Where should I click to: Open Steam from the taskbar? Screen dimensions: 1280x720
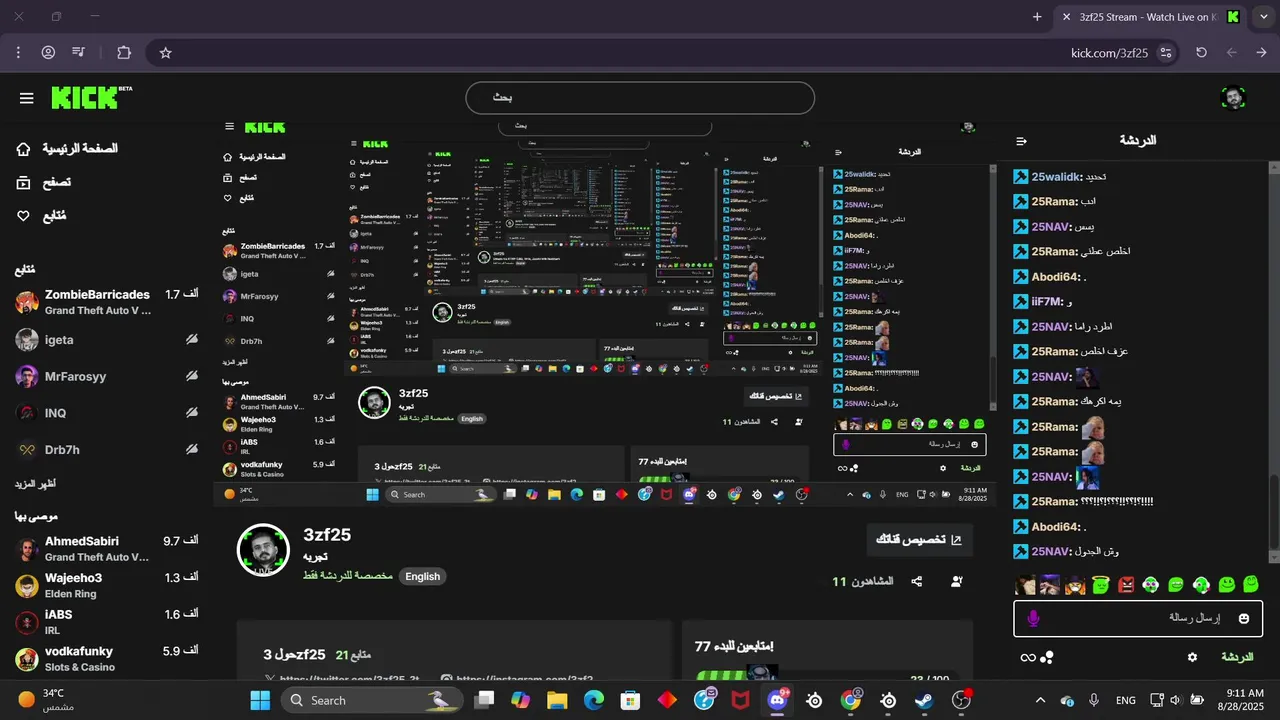tap(924, 700)
